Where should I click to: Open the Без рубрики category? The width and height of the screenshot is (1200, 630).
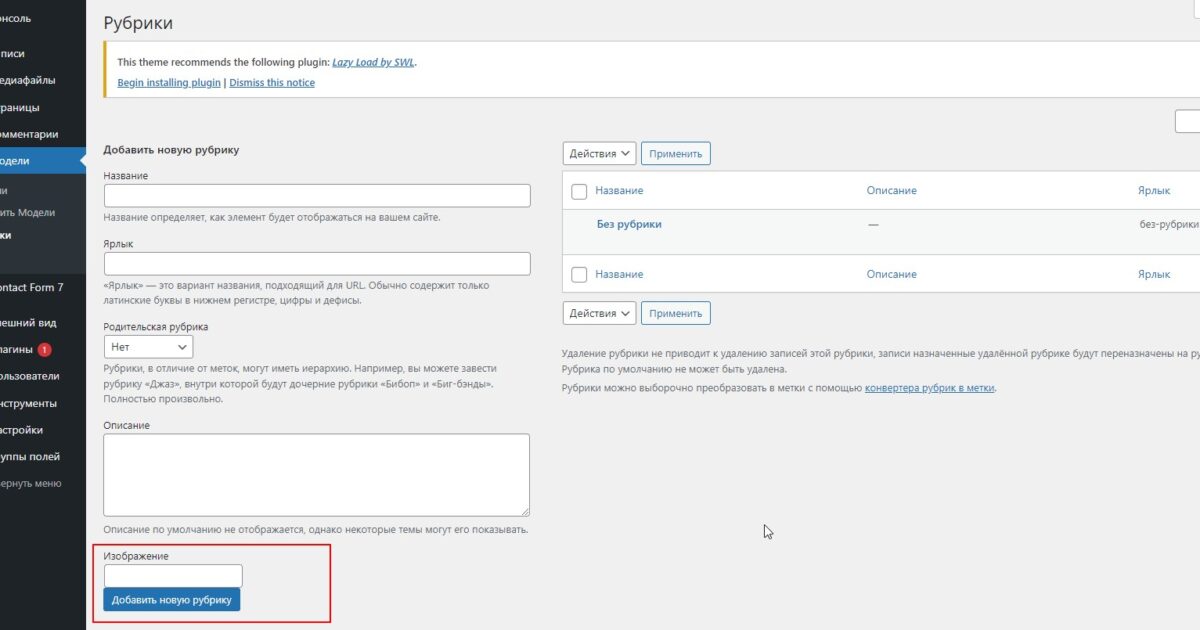pyautogui.click(x=629, y=224)
